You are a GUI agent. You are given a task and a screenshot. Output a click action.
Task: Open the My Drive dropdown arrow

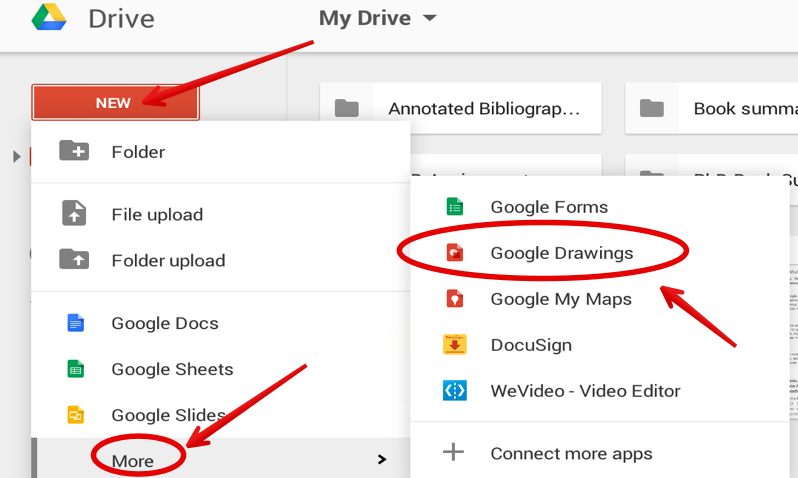pos(430,18)
